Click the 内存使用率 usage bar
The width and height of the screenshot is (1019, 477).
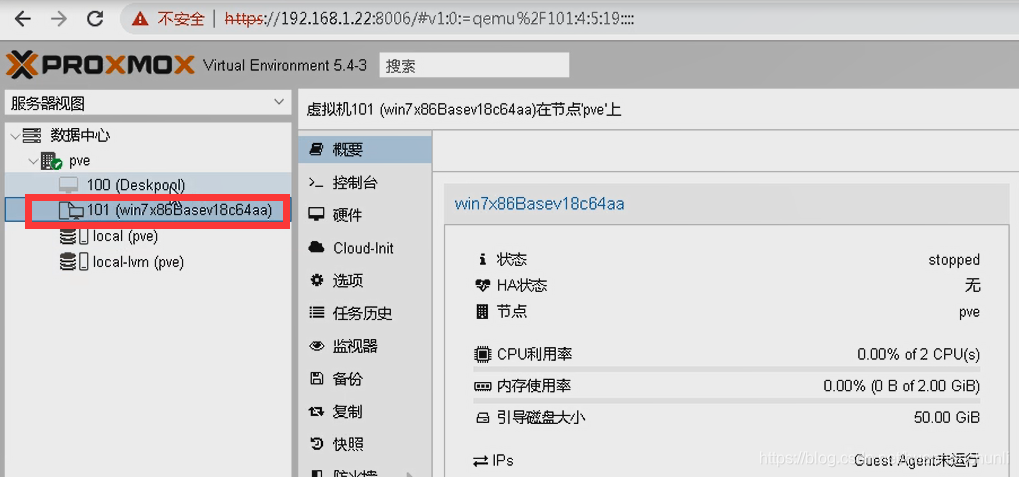click(x=727, y=400)
